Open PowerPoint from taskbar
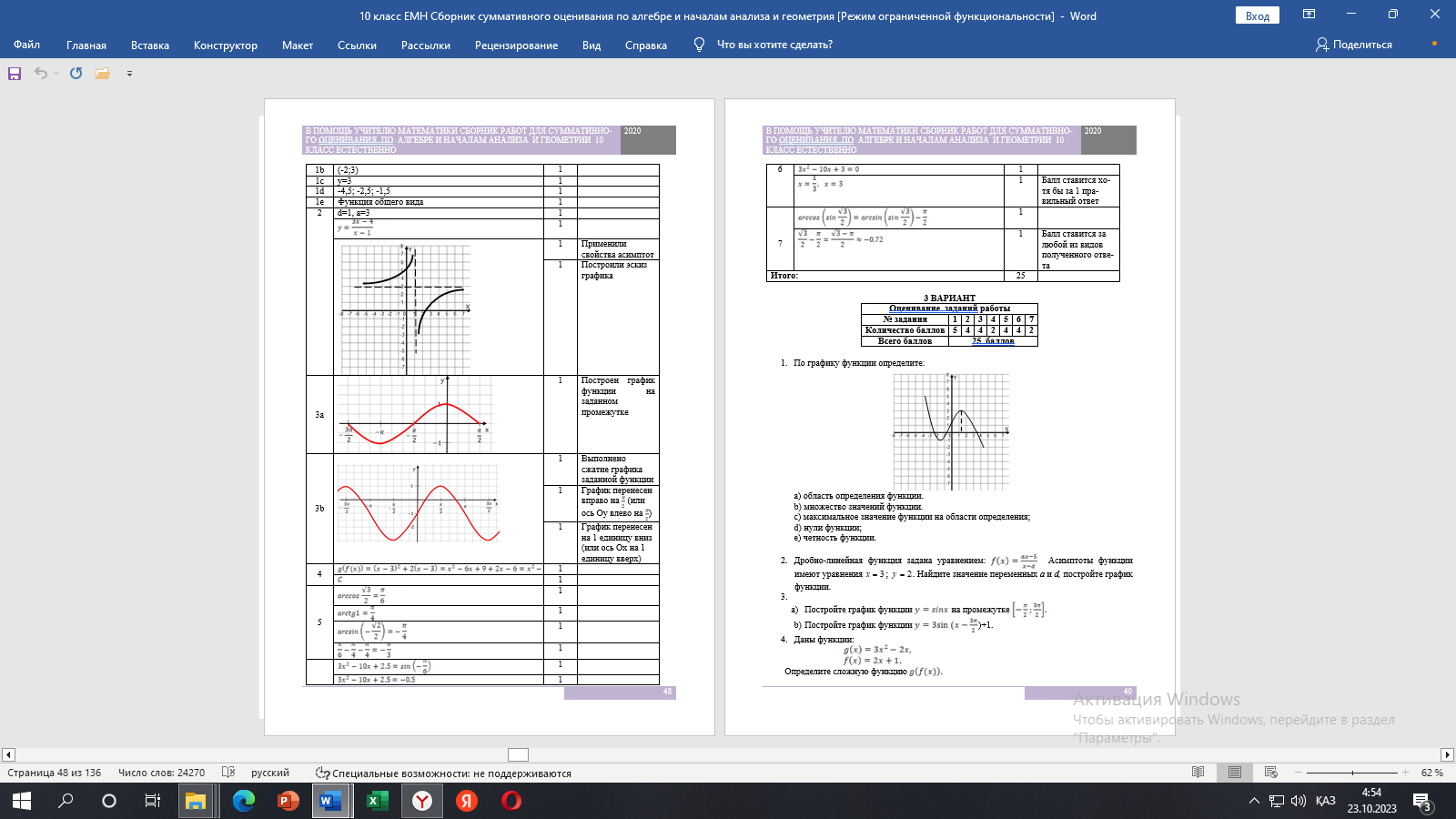Image resolution: width=1456 pixels, height=819 pixels. point(288,801)
